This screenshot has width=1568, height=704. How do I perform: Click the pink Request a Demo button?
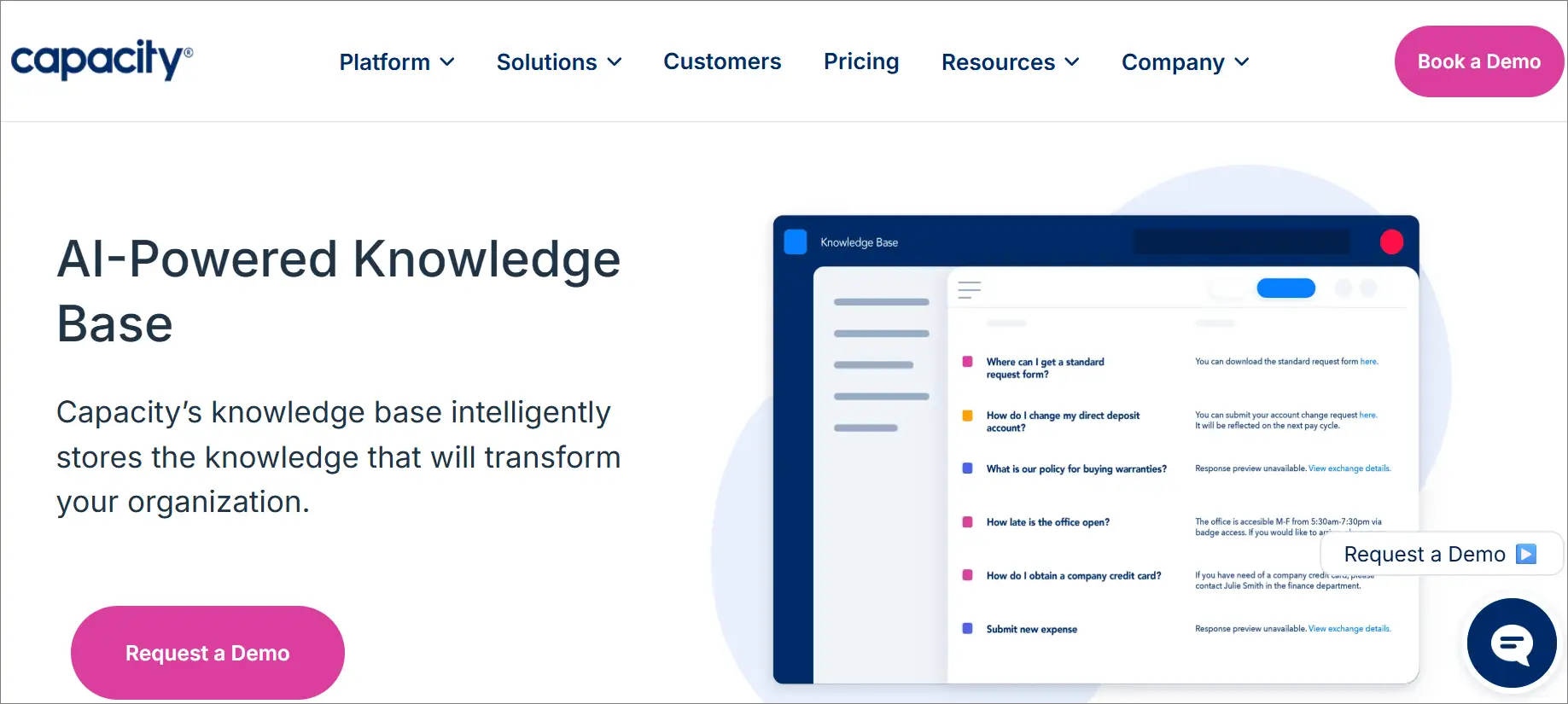207,653
